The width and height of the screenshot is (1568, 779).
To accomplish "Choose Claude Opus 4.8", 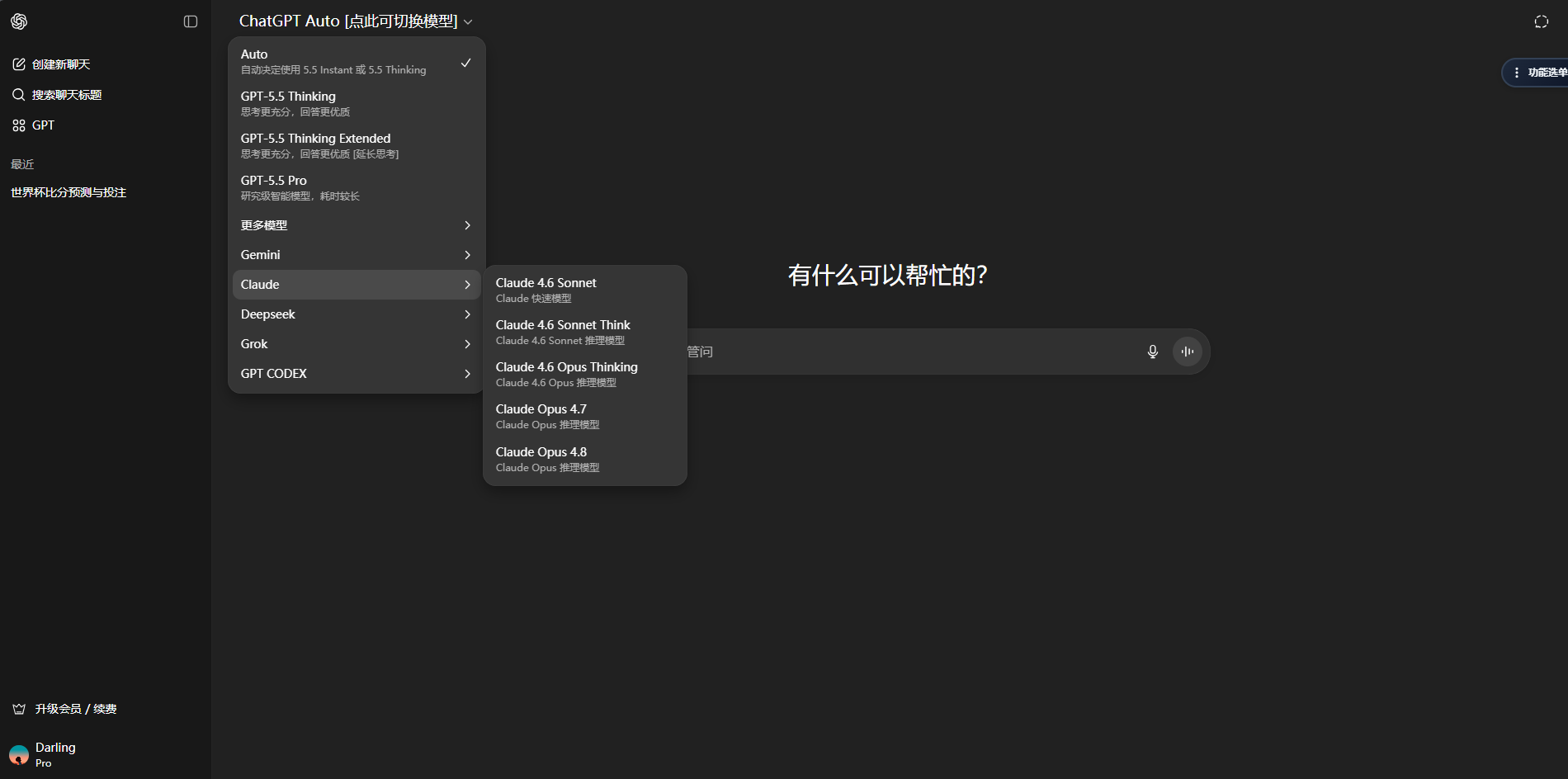I will point(585,460).
